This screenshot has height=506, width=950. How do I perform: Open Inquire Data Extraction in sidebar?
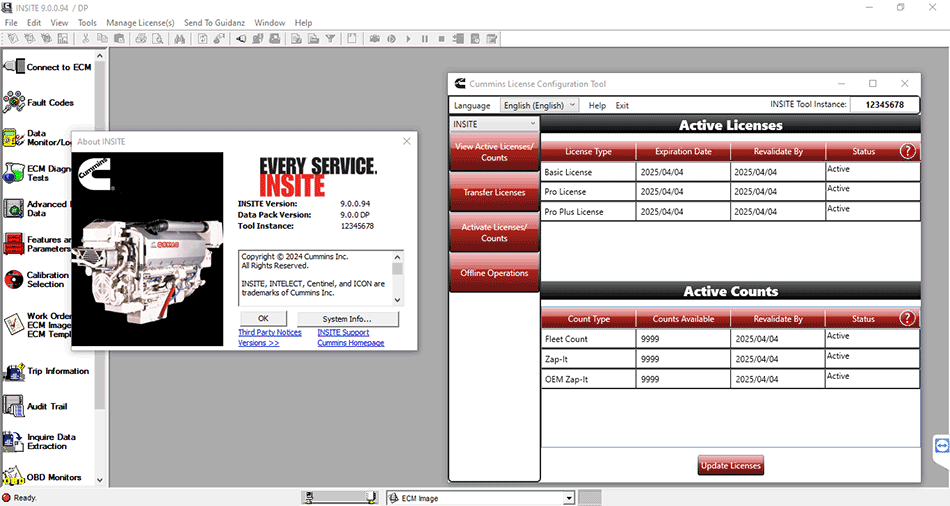pos(39,441)
